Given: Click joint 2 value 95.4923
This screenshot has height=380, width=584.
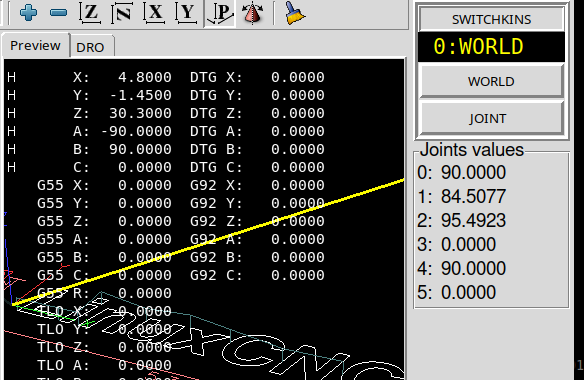Looking at the screenshot, I should pyautogui.click(x=473, y=220).
